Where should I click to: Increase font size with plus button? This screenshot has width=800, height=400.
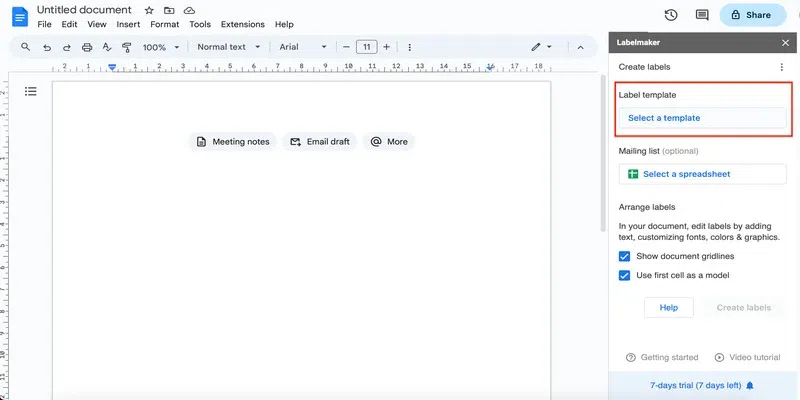pyautogui.click(x=386, y=47)
